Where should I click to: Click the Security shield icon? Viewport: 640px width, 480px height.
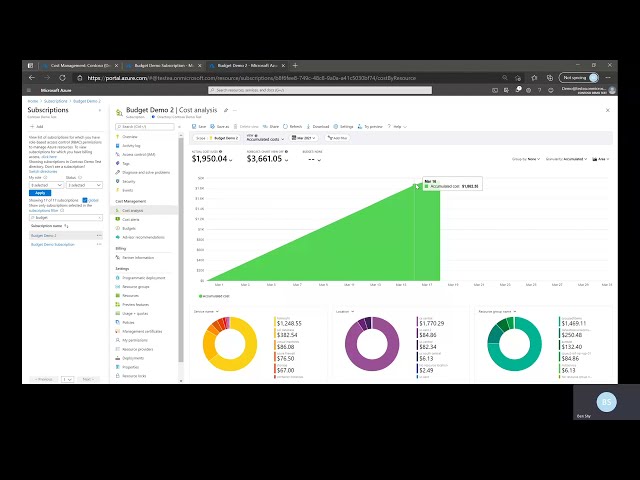pos(118,181)
